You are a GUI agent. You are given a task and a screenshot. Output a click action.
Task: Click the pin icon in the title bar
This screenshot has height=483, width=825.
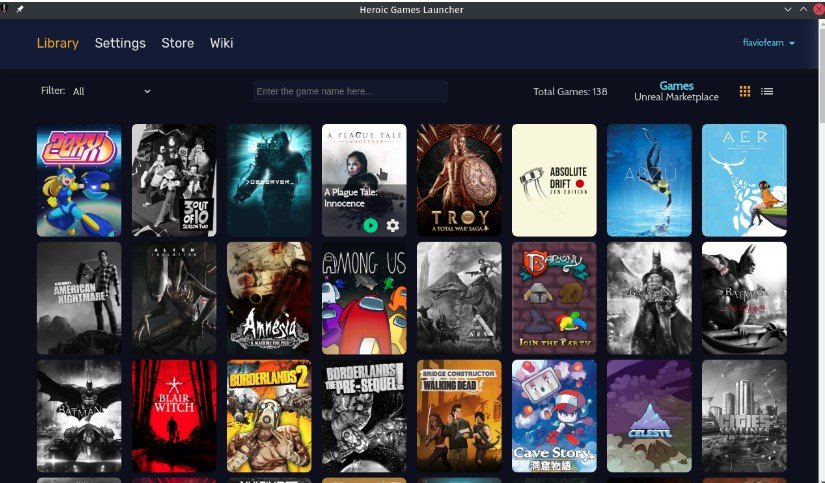pos(19,9)
